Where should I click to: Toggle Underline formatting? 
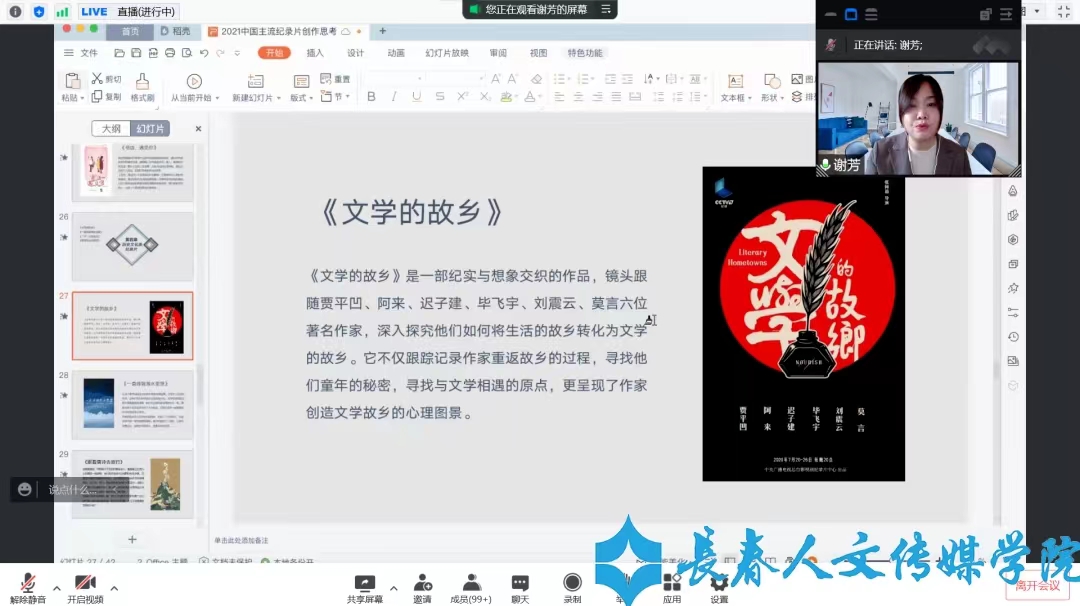coord(417,97)
